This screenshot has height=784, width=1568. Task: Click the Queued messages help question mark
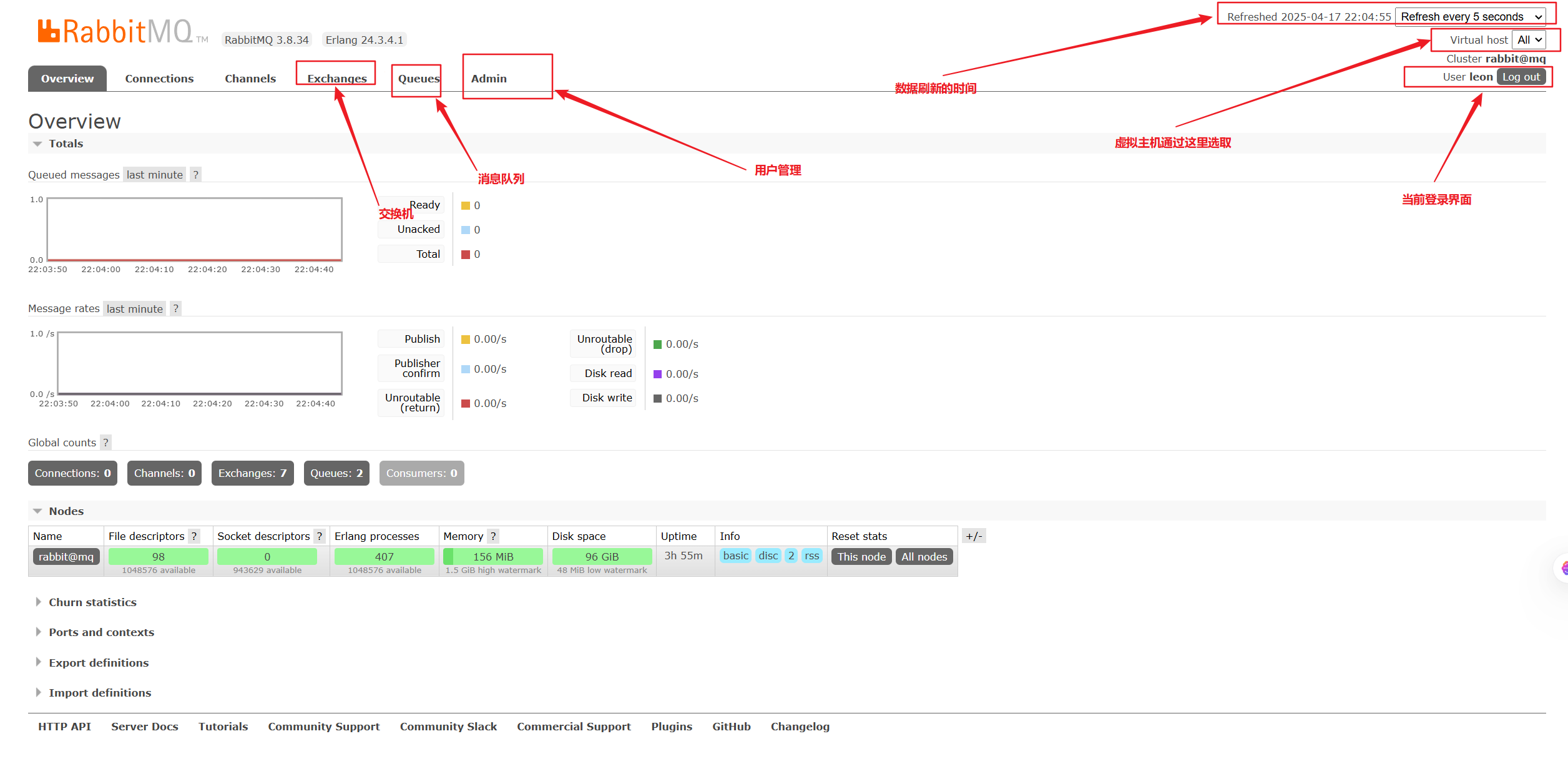click(196, 175)
